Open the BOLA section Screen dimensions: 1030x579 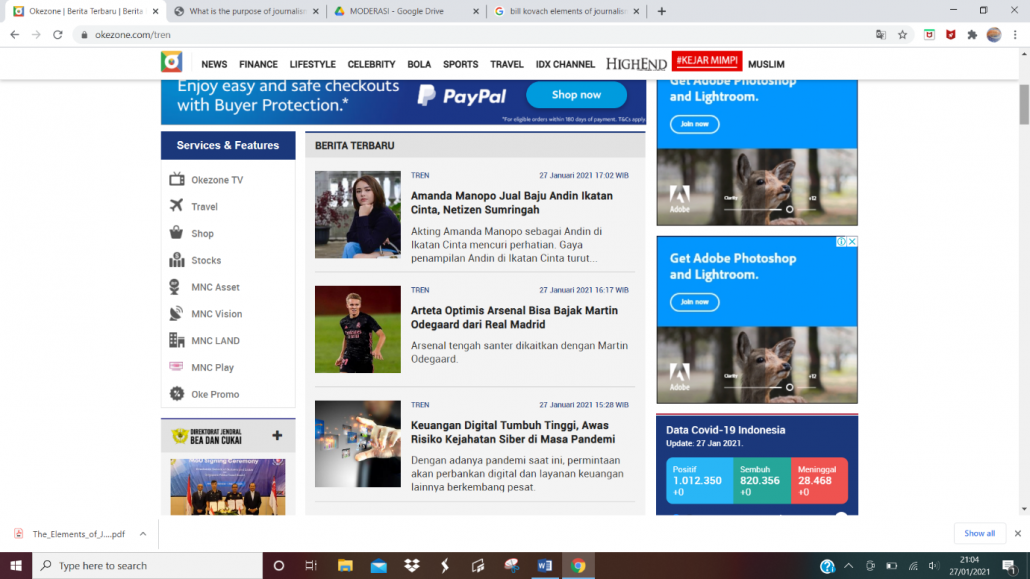pyautogui.click(x=419, y=64)
